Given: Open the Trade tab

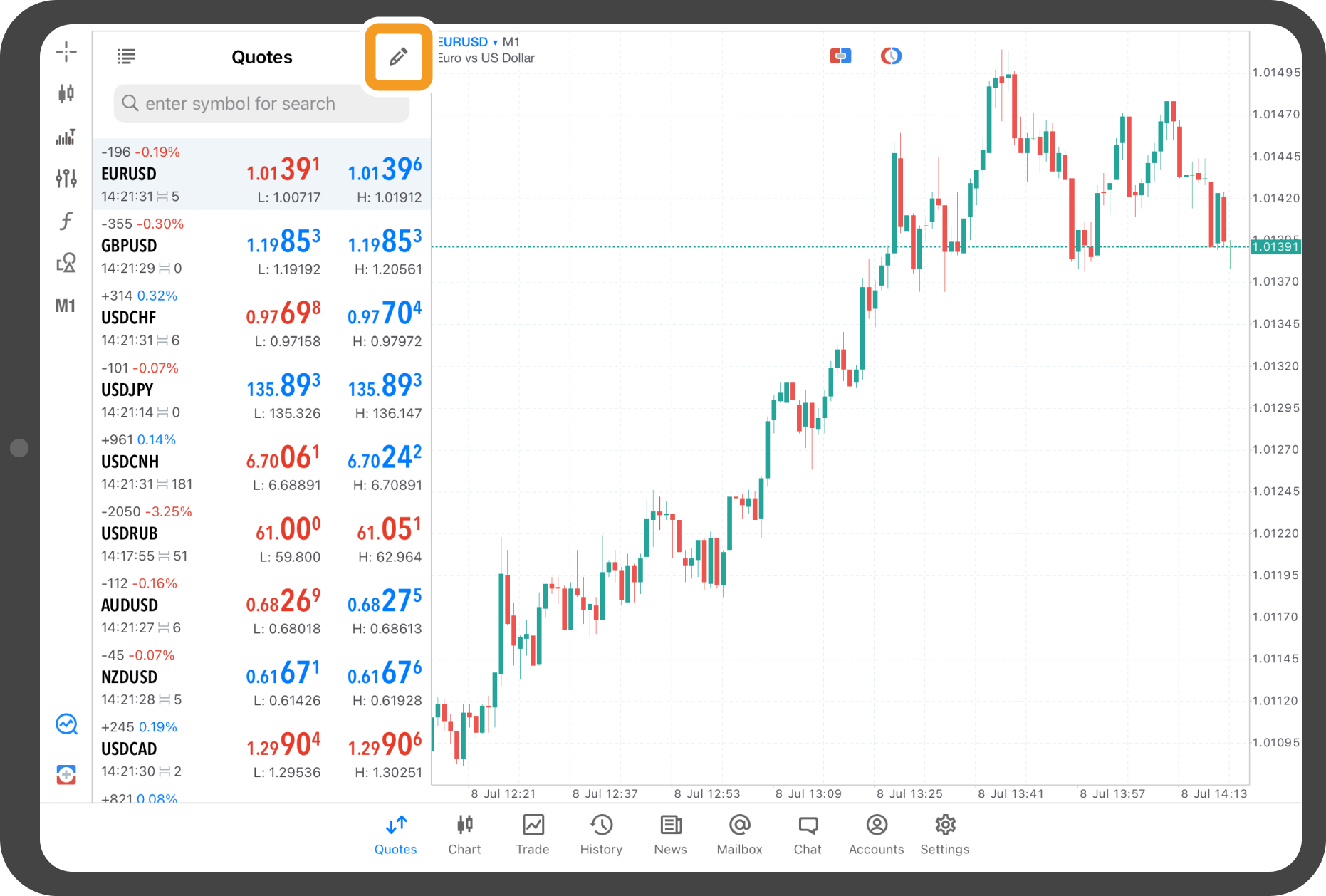Looking at the screenshot, I should point(533,834).
